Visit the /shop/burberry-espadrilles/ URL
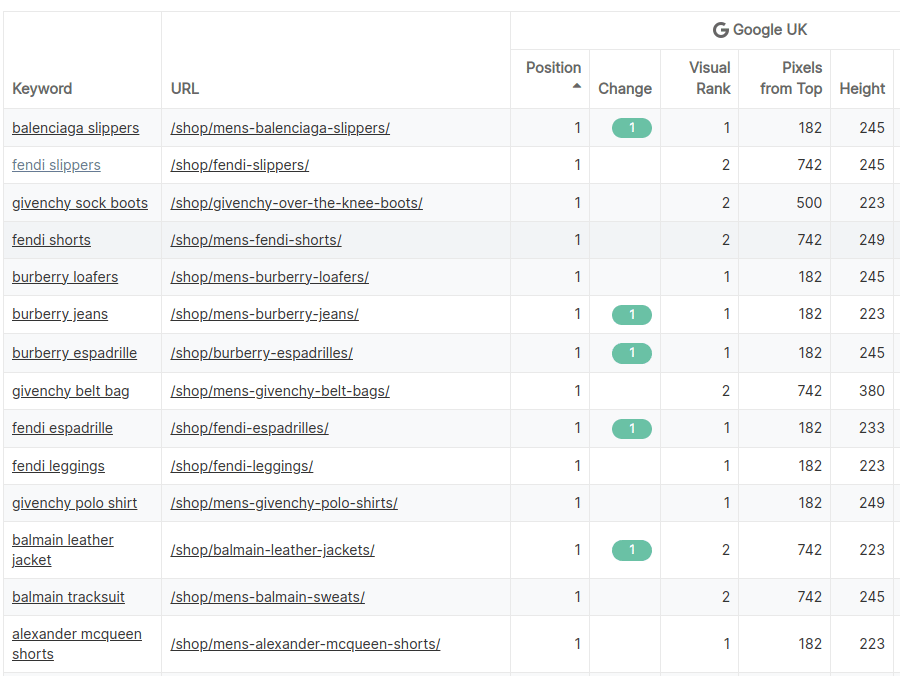The height and width of the screenshot is (676, 900). pyautogui.click(x=262, y=353)
